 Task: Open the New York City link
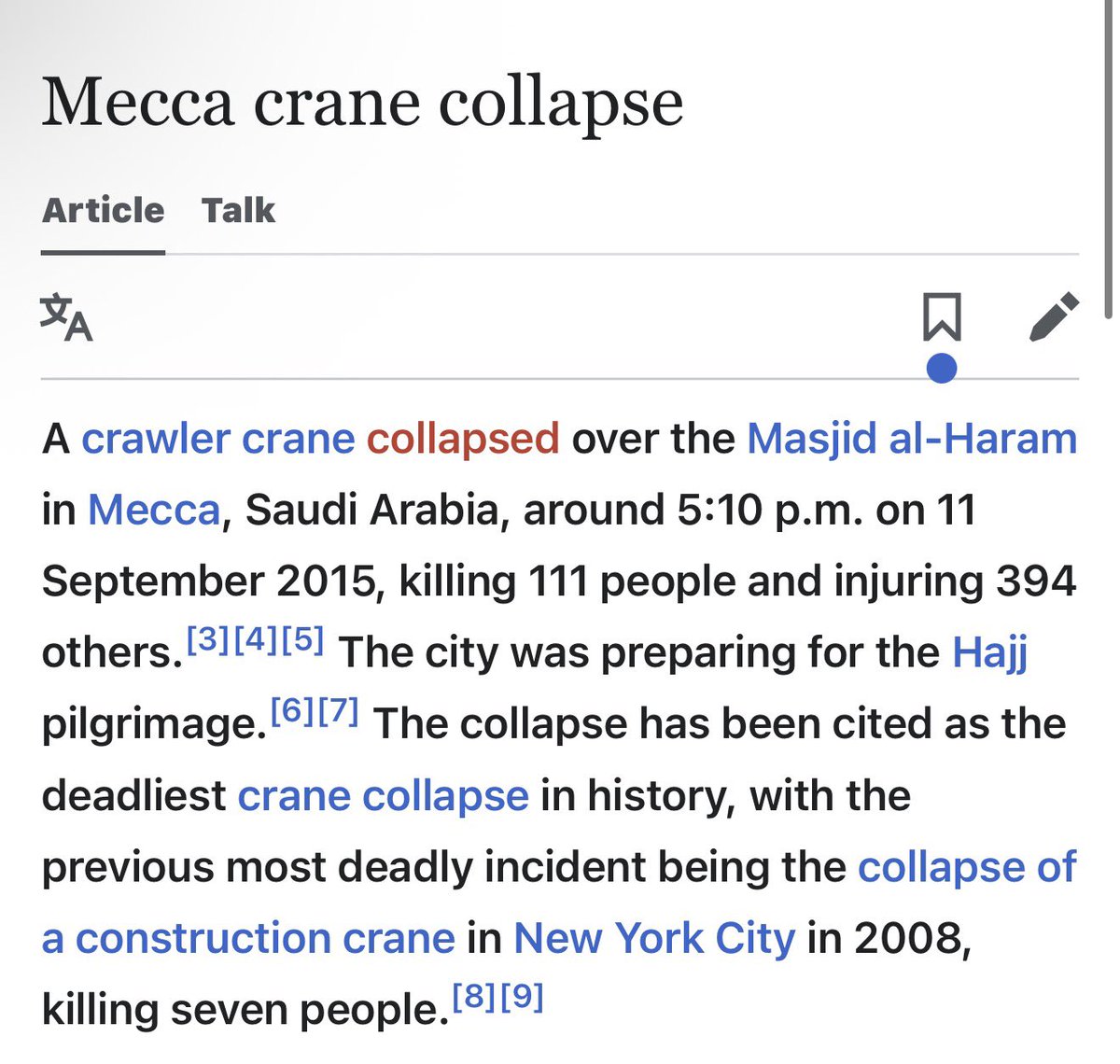[654, 938]
